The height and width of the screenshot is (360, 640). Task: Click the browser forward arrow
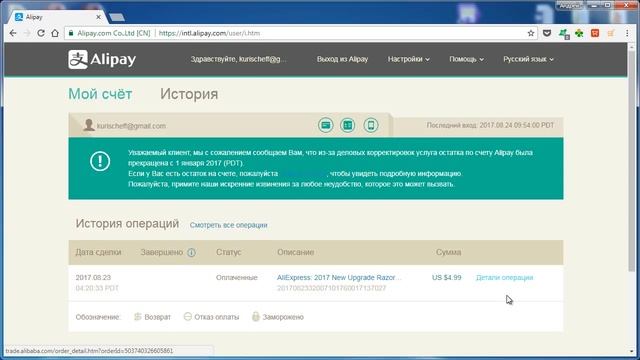coord(27,33)
